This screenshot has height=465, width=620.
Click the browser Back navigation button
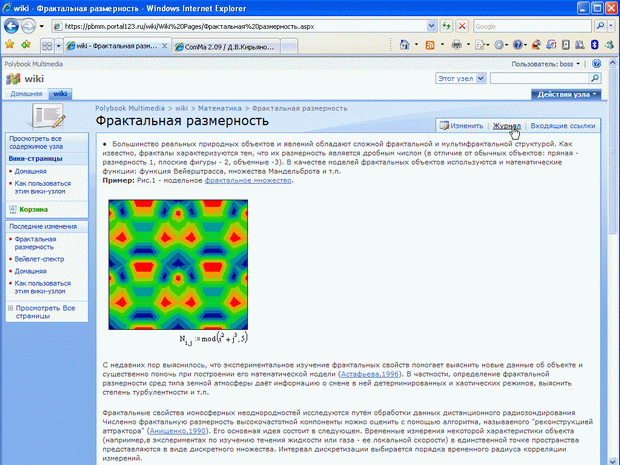15,26
